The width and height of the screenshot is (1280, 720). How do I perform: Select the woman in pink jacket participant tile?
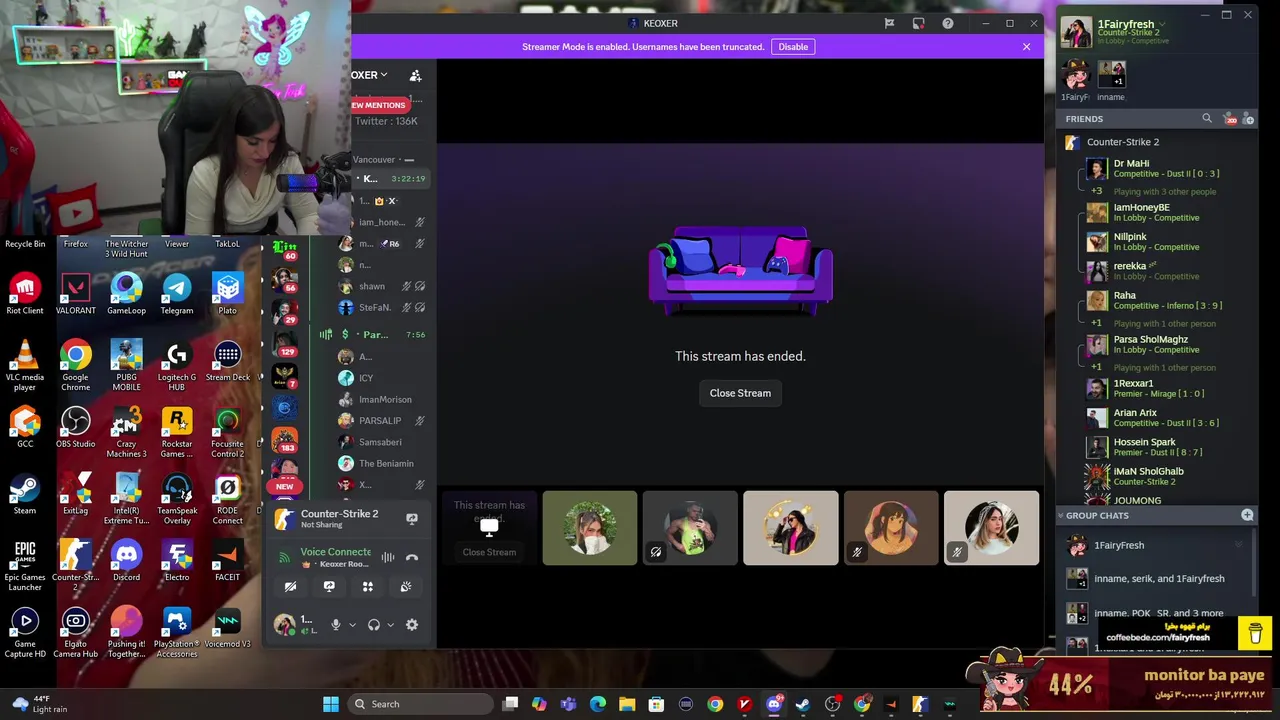[x=790, y=528]
